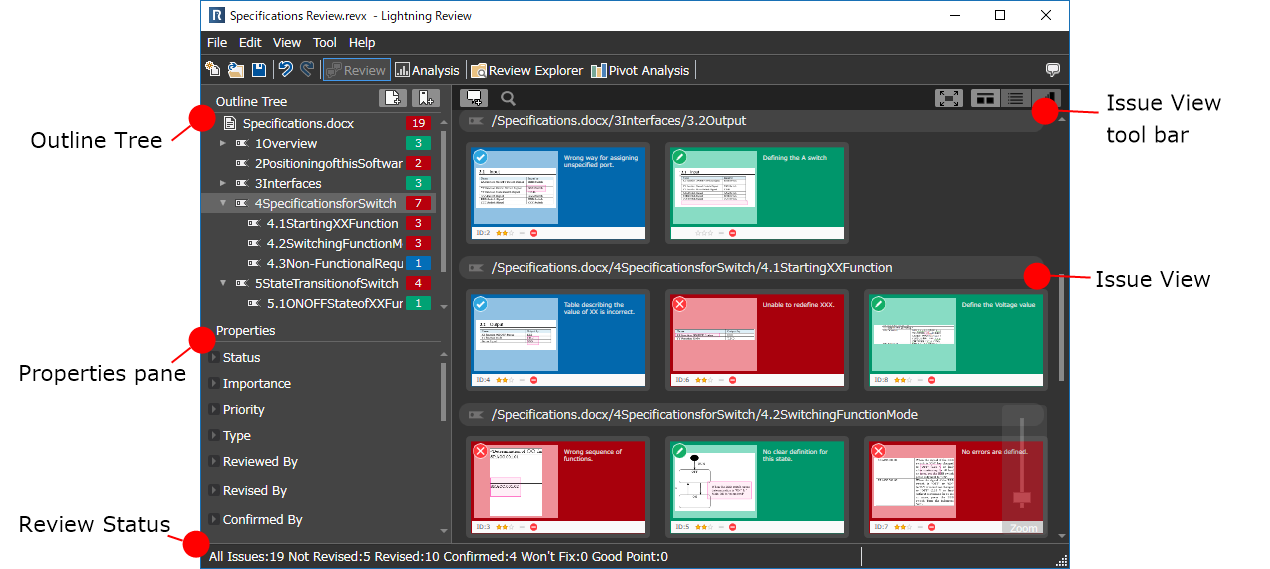Click the Issue View vertical scrollbar
The height and width of the screenshot is (569, 1270).
[1062, 326]
